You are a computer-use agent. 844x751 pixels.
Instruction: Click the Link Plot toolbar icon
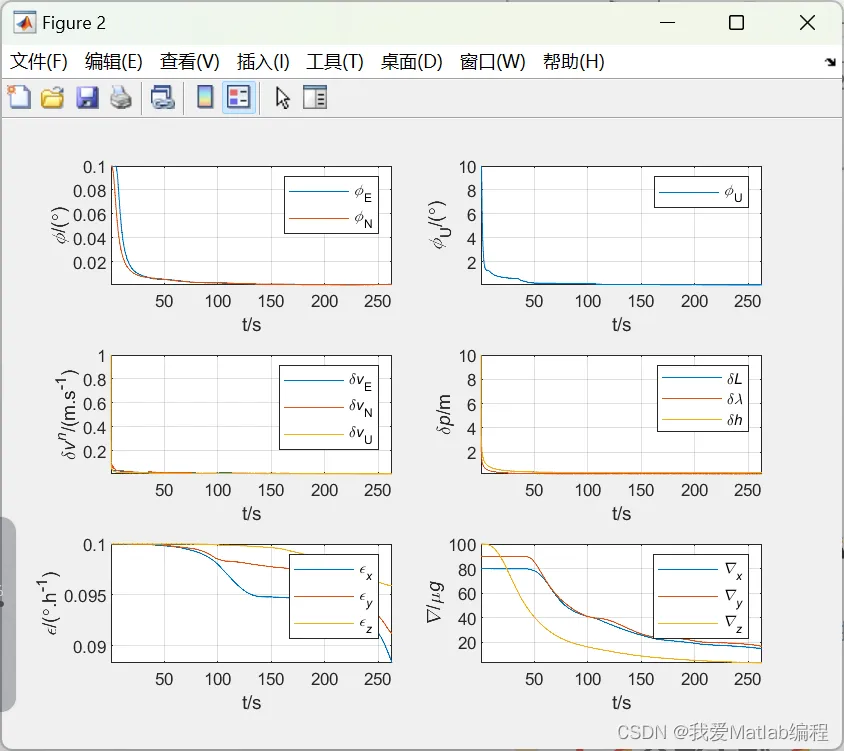[x=162, y=98]
